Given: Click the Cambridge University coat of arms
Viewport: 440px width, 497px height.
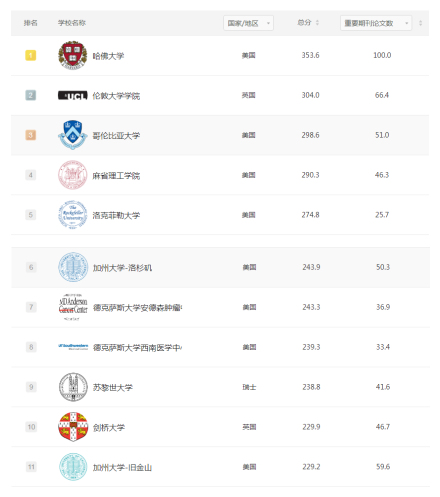Looking at the screenshot, I should [x=73, y=427].
